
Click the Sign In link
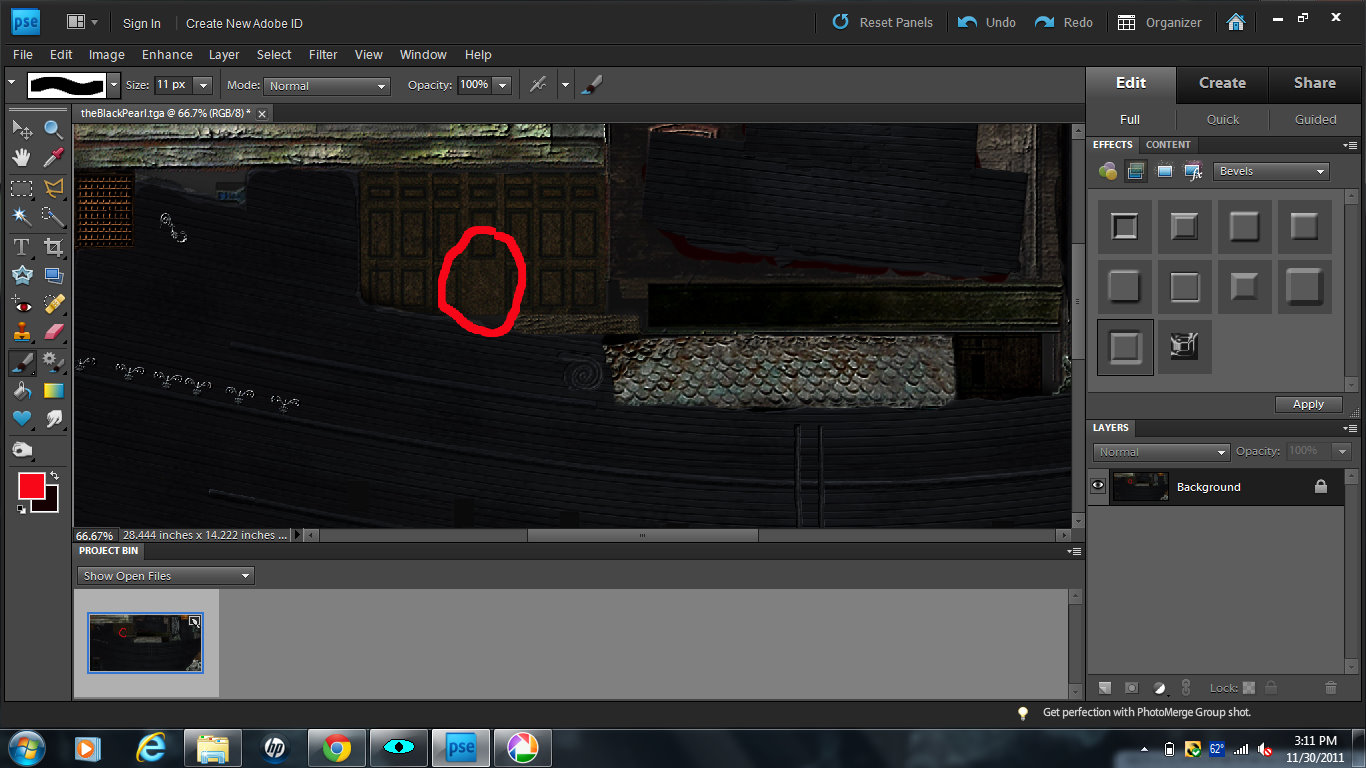(142, 23)
